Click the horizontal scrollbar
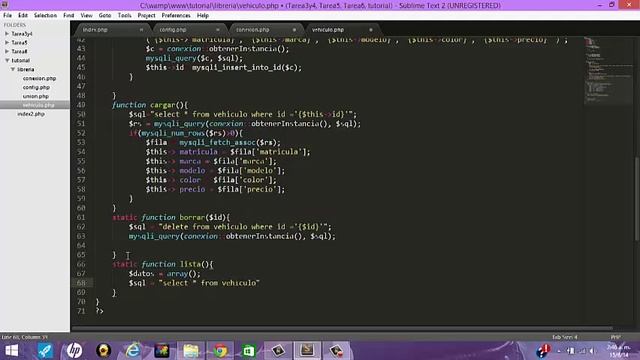This screenshot has height=360, width=640. (342, 328)
